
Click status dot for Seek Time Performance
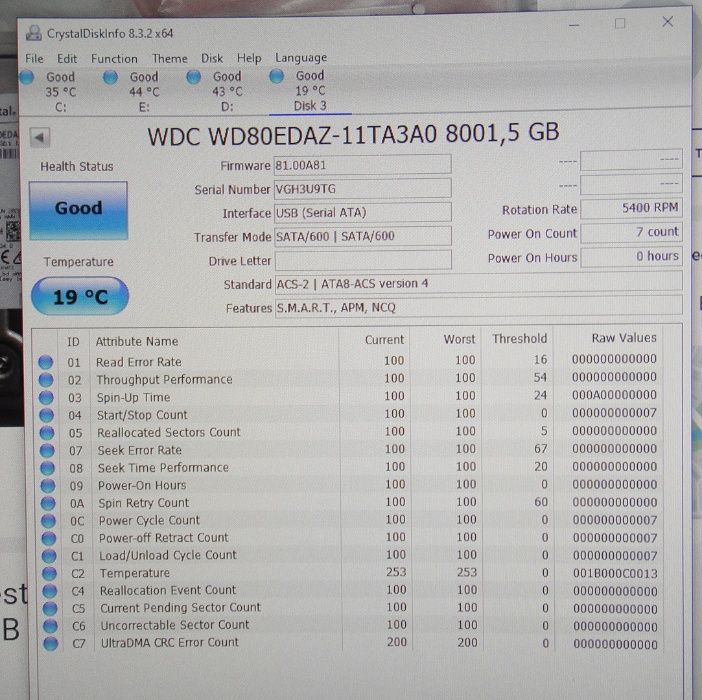point(47,468)
